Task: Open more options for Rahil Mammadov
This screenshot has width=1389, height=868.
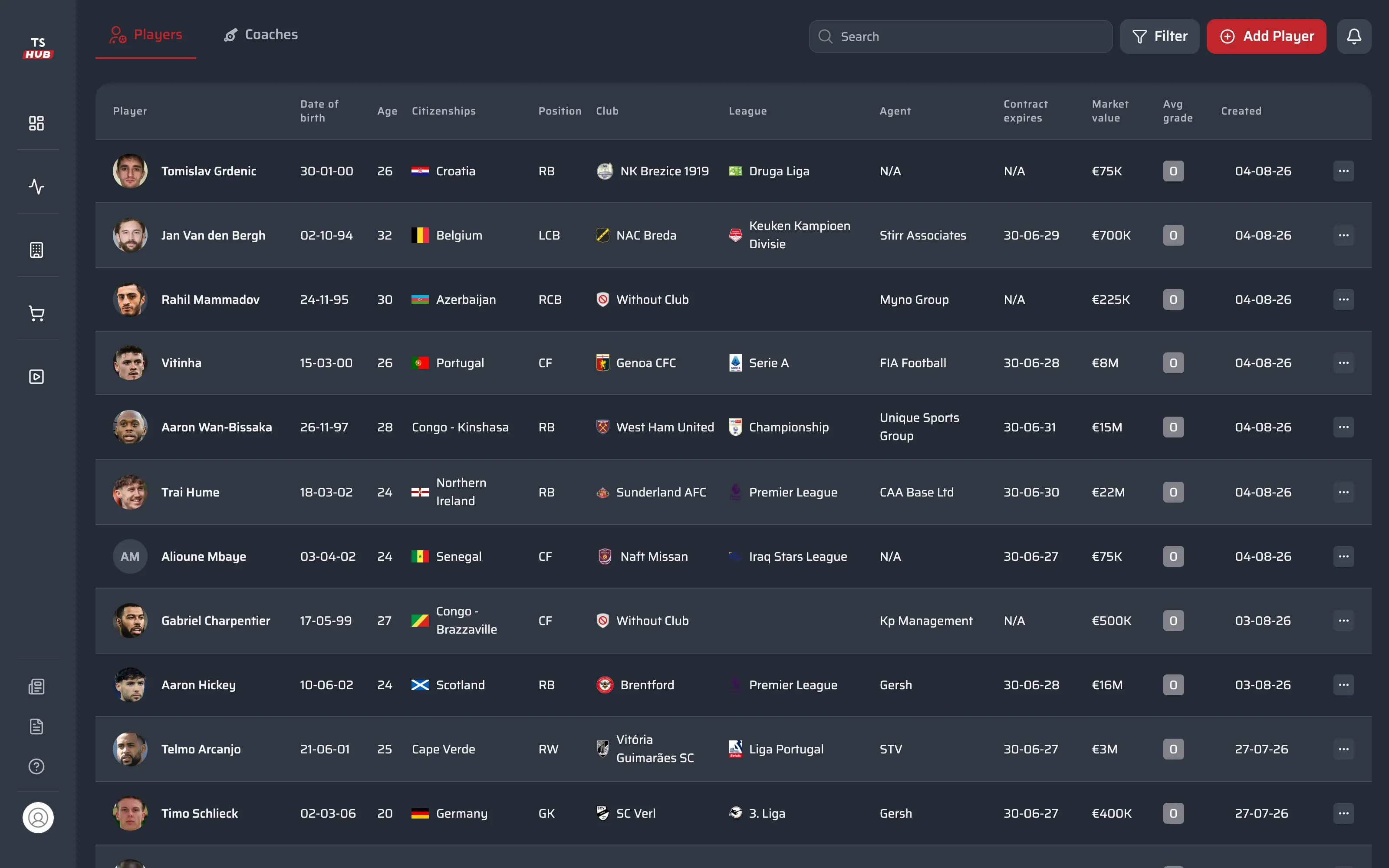Action: click(x=1343, y=299)
